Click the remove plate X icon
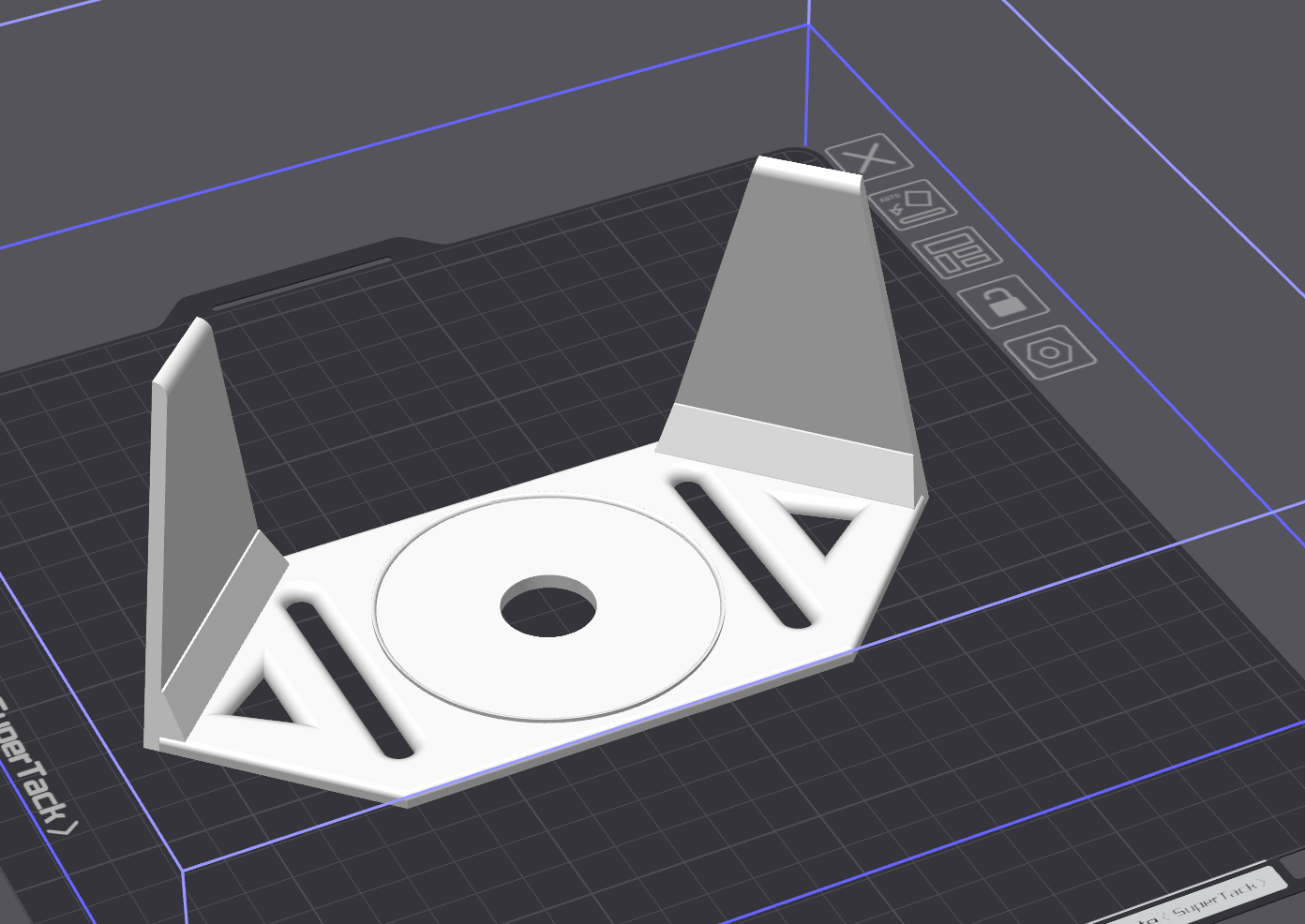The width and height of the screenshot is (1305, 924). tap(870, 156)
